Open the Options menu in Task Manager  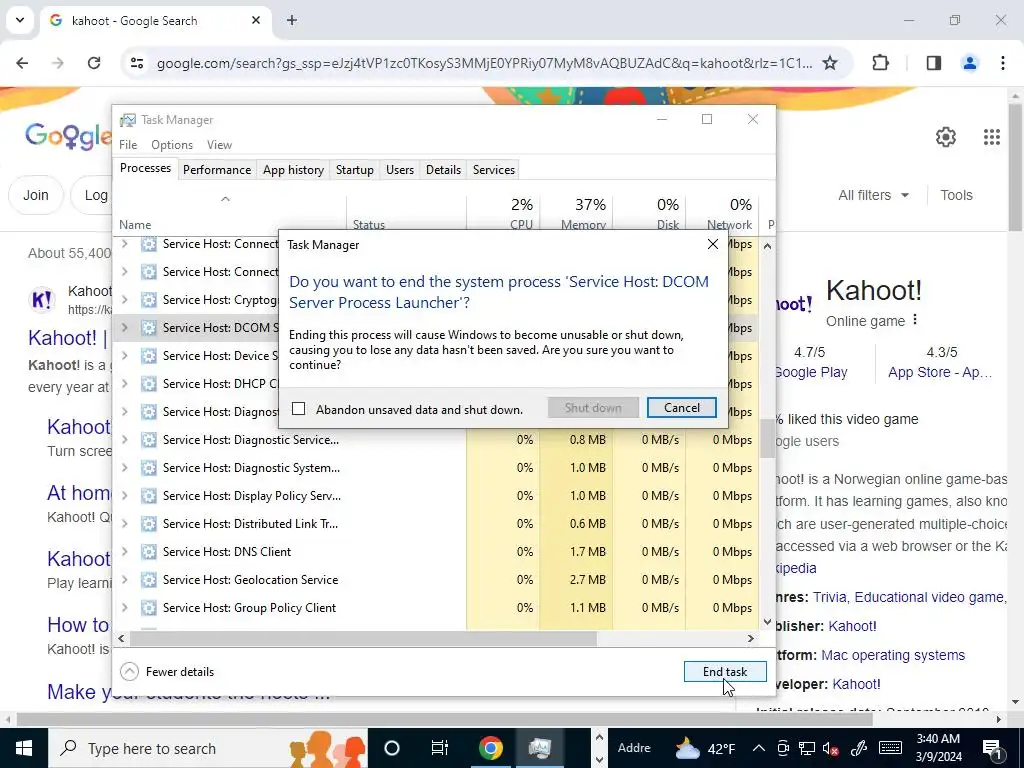(172, 144)
